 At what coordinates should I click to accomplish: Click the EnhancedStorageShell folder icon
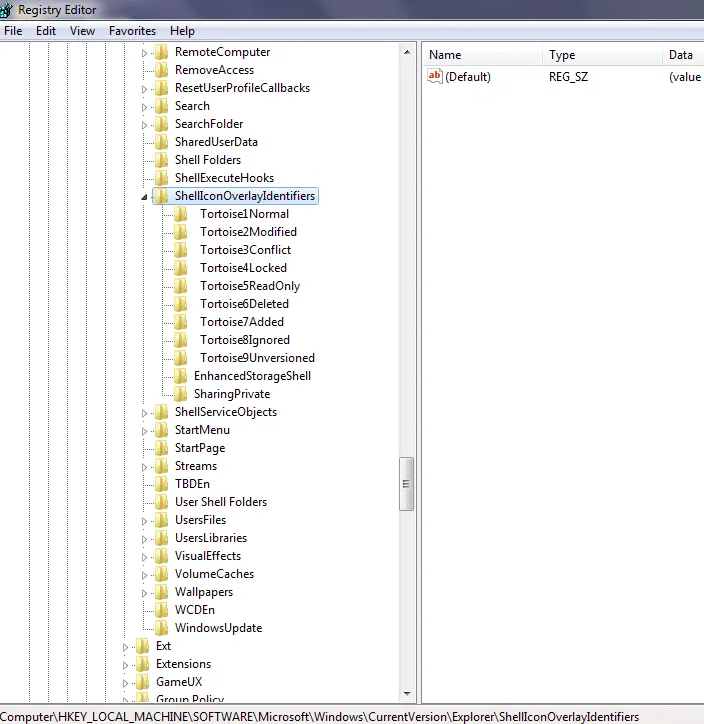[181, 376]
